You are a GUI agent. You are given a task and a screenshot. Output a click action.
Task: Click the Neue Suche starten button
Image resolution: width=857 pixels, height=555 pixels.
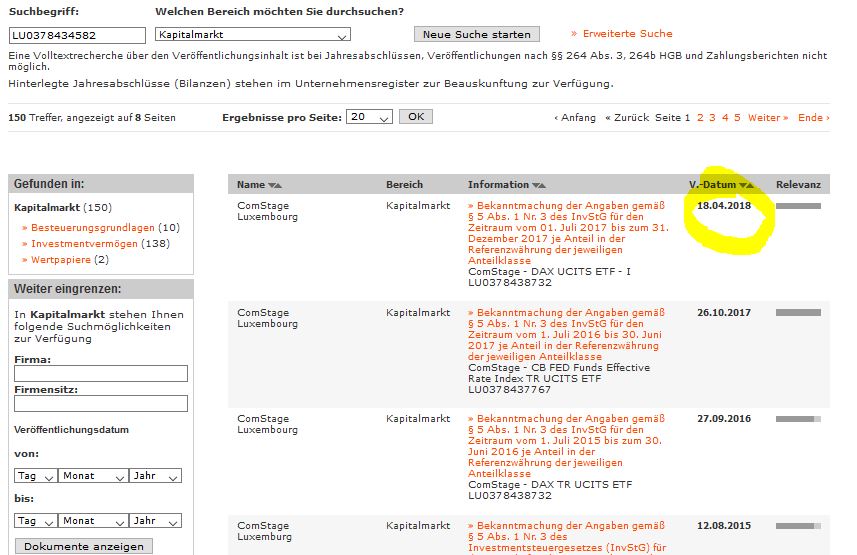(477, 34)
